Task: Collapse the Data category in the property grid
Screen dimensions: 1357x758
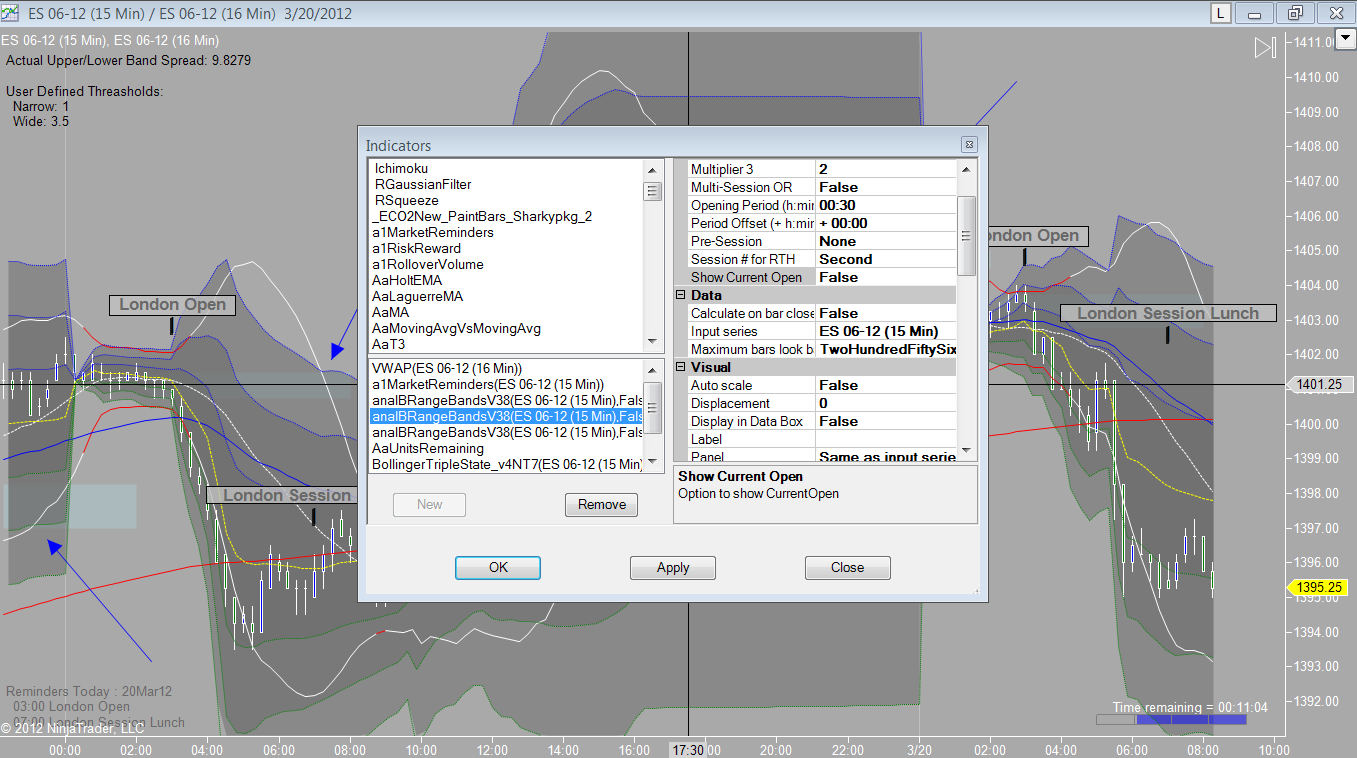Action: tap(681, 295)
